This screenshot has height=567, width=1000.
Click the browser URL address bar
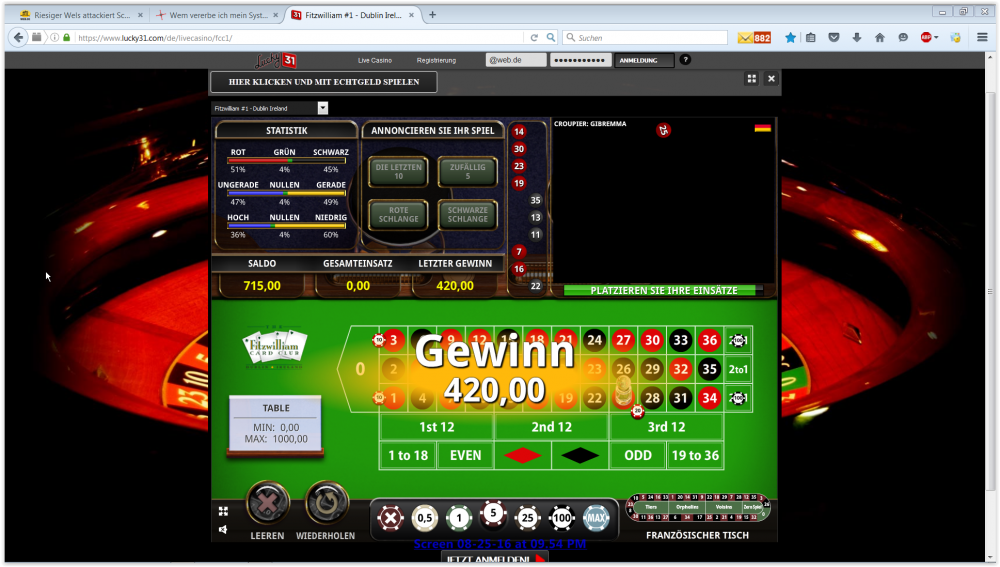[x=300, y=38]
